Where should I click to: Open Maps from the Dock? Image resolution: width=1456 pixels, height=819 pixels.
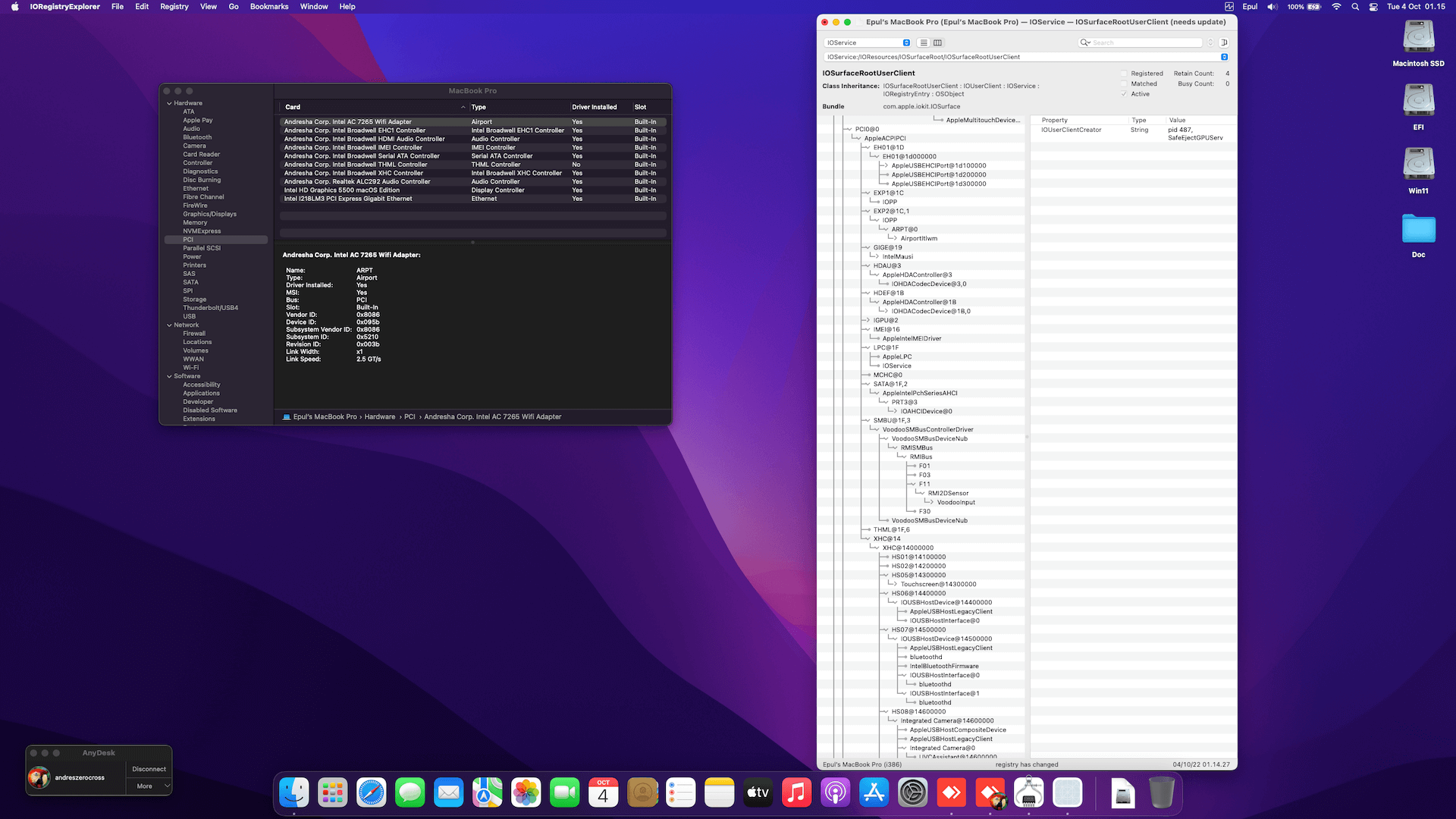[488, 793]
